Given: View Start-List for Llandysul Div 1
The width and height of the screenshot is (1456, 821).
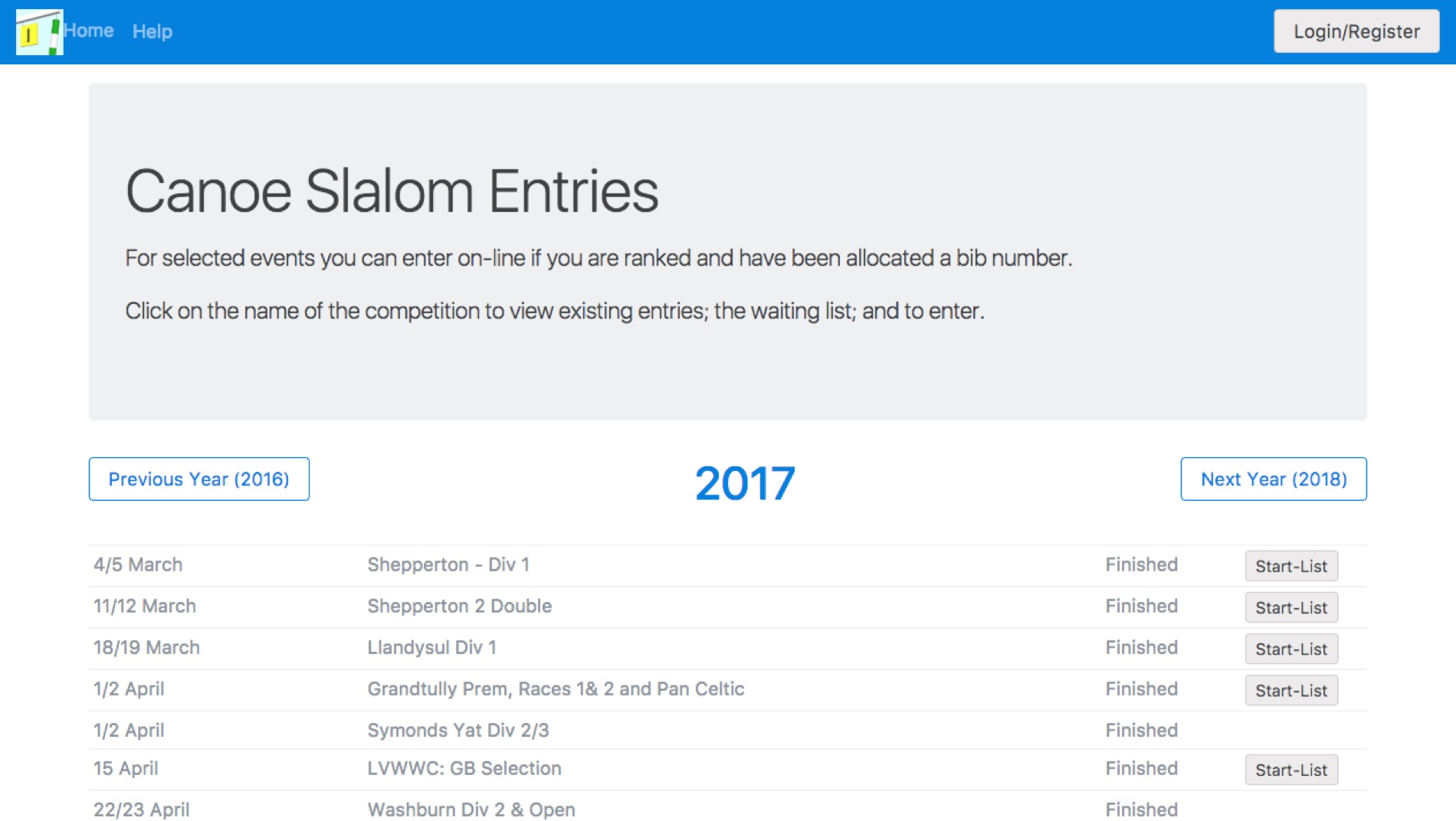Looking at the screenshot, I should [1291, 649].
